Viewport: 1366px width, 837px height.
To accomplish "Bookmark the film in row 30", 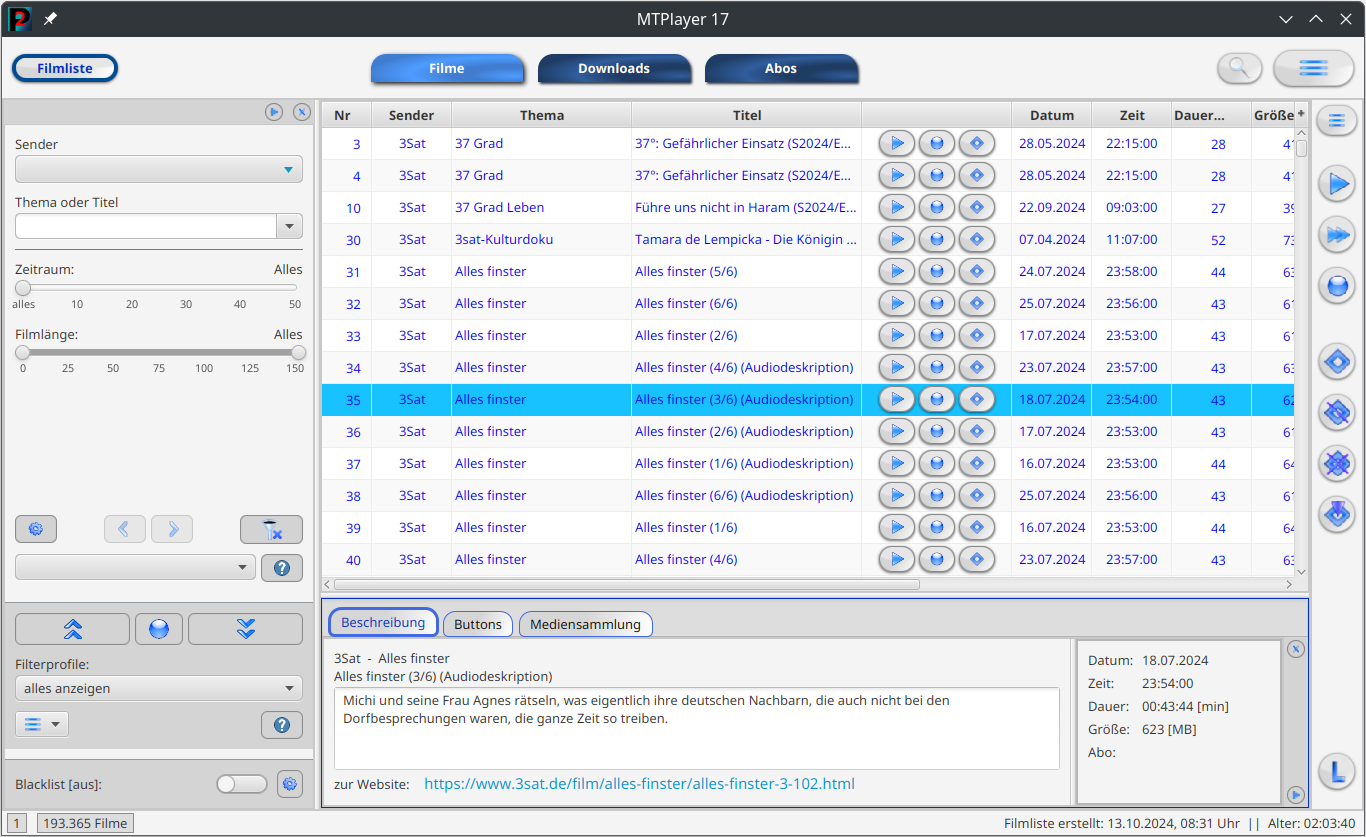I will 977,239.
